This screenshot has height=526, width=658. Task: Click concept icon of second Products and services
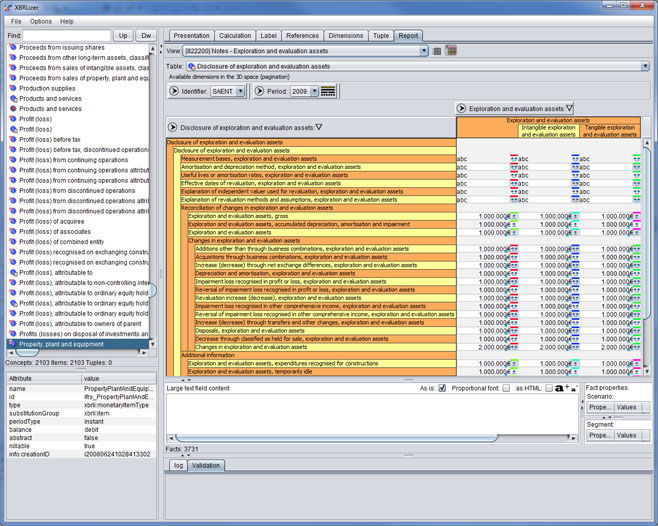point(13,109)
